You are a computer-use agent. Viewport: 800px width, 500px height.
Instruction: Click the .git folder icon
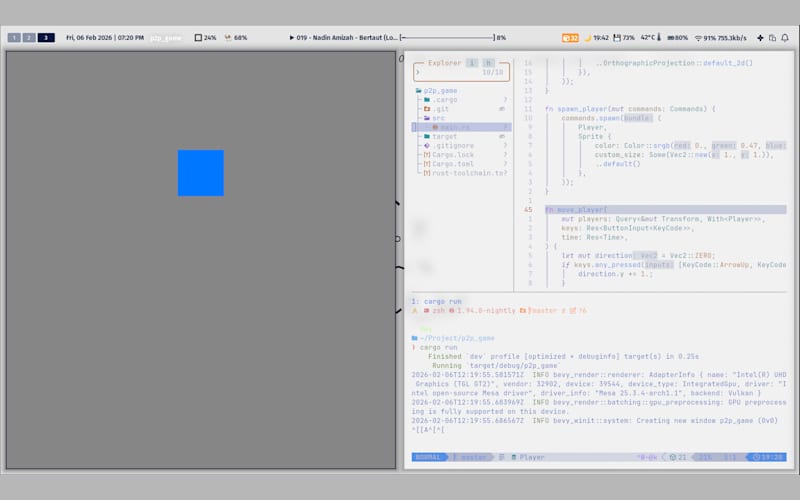coord(427,109)
